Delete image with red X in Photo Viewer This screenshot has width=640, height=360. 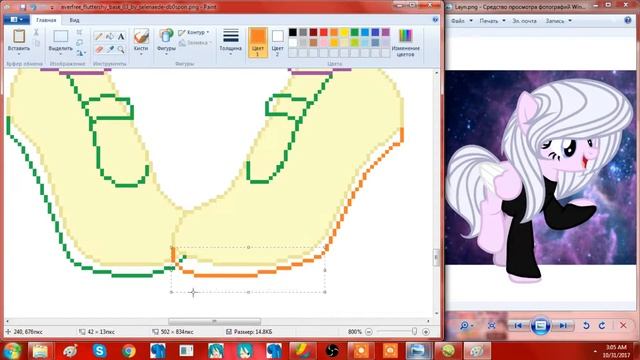pos(623,326)
